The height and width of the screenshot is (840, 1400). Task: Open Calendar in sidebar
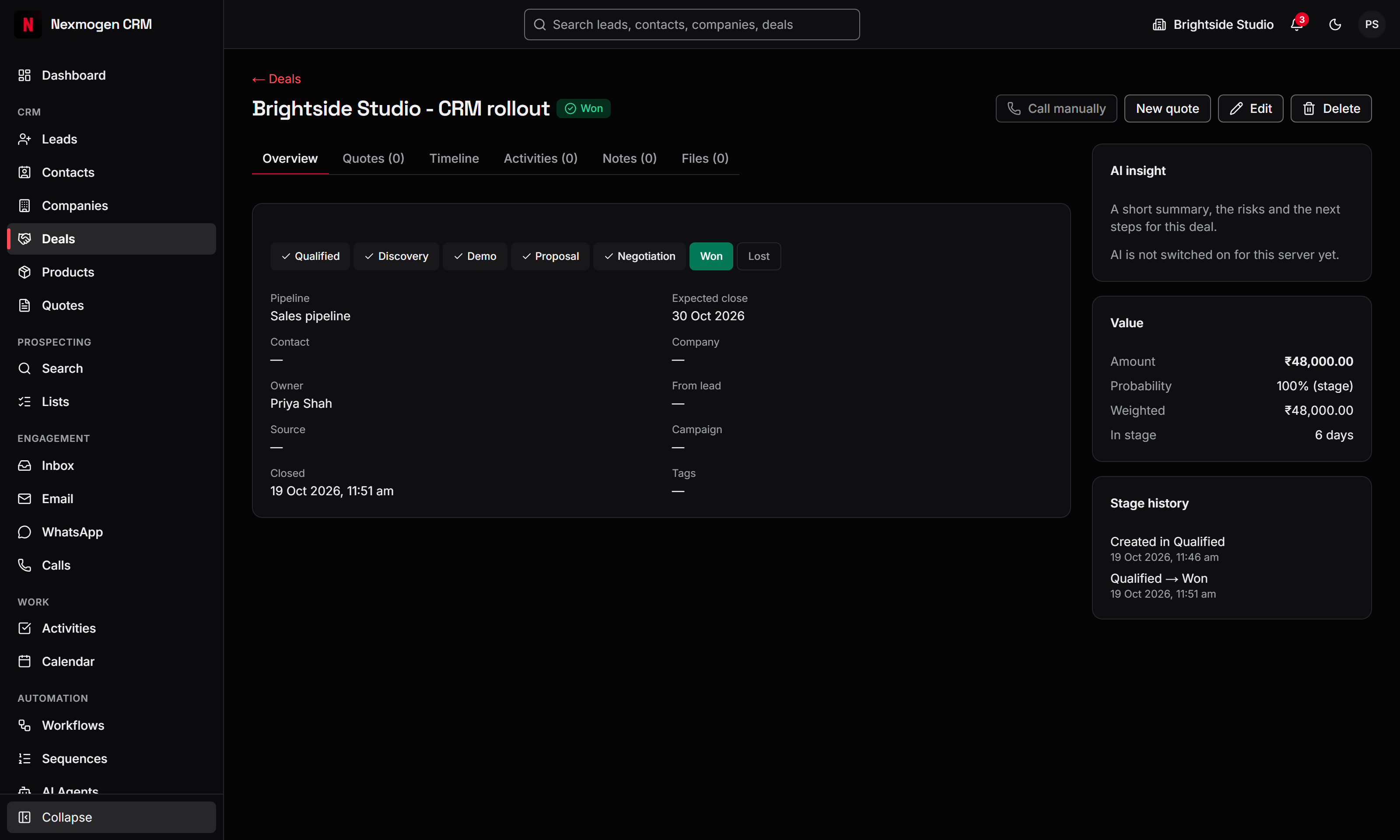[112, 661]
